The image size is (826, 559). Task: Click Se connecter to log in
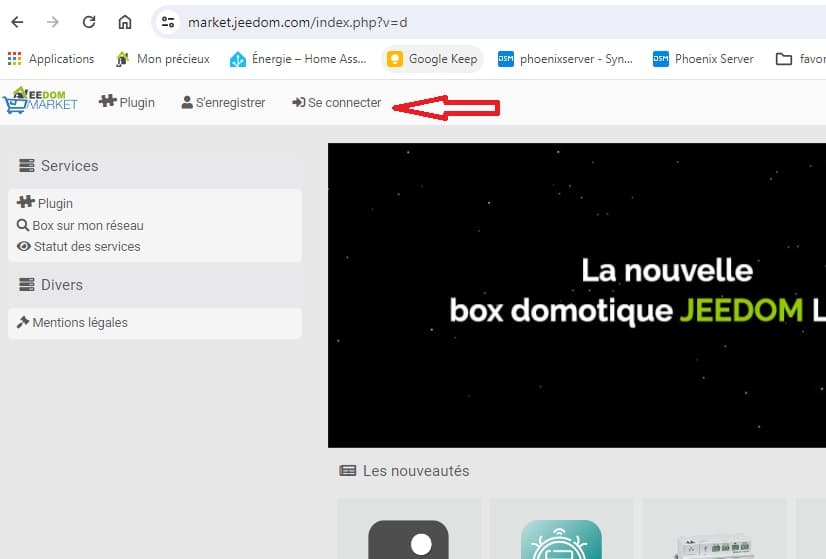337,102
